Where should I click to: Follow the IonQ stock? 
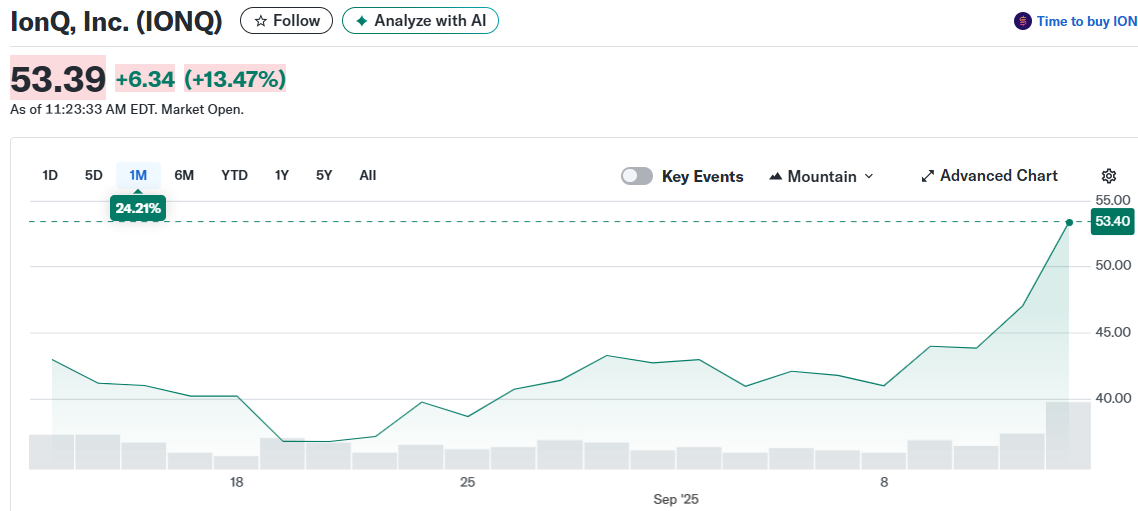(x=286, y=21)
